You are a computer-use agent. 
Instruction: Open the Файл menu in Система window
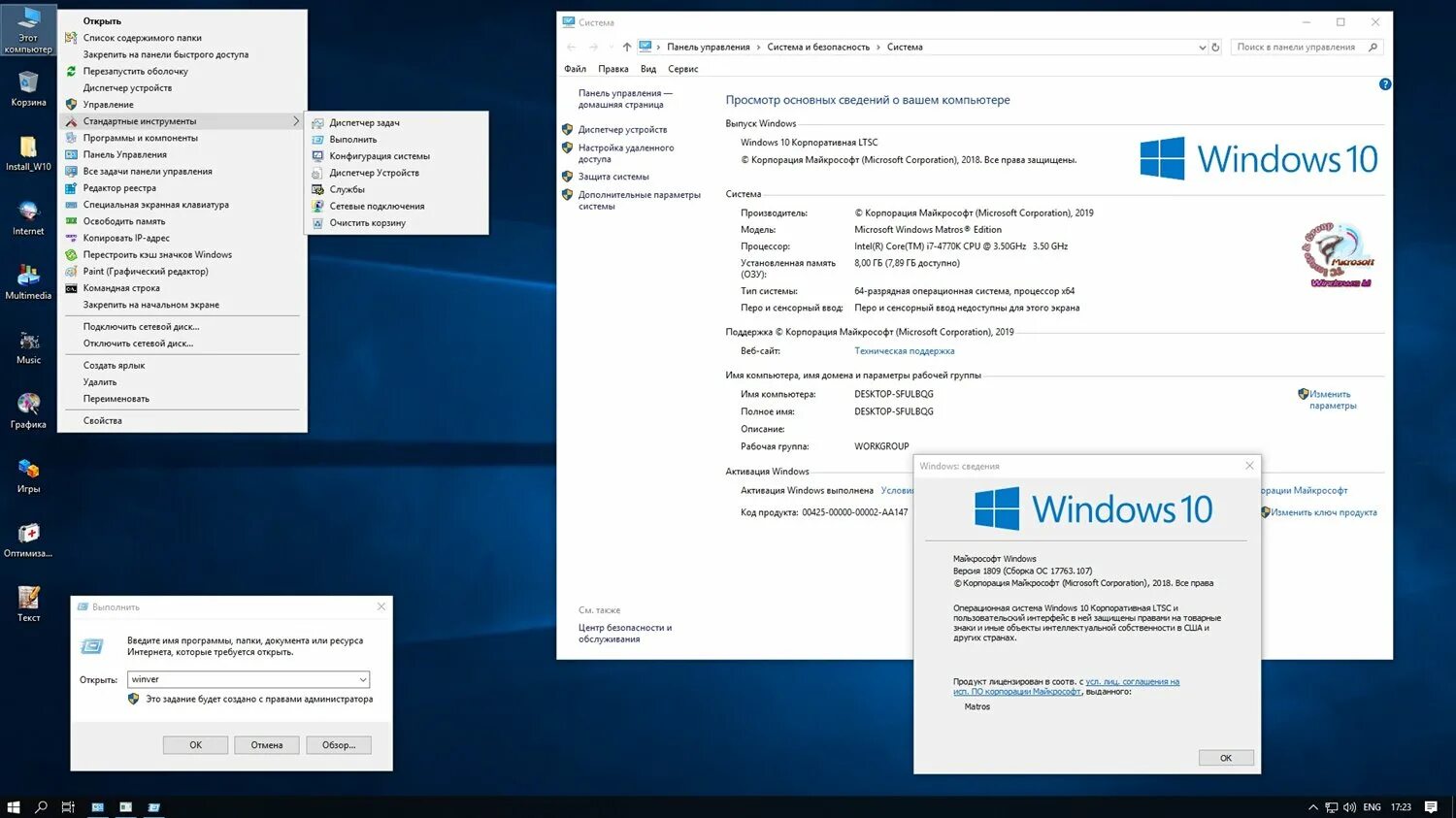point(576,69)
